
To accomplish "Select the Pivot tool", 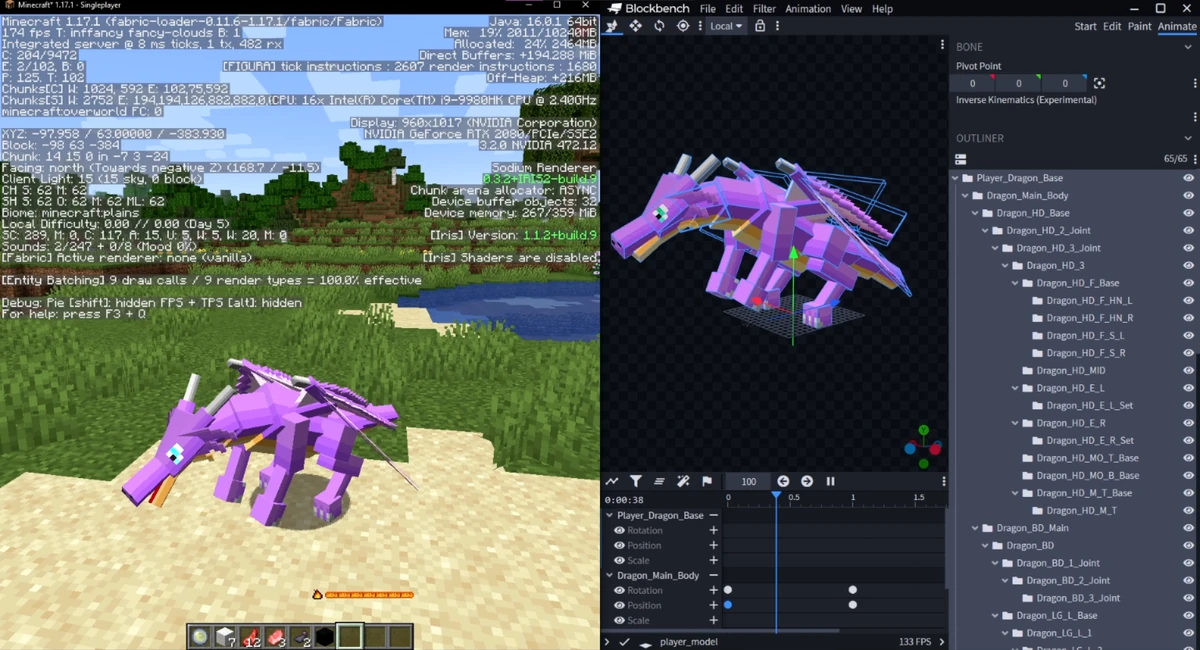I will (682, 26).
